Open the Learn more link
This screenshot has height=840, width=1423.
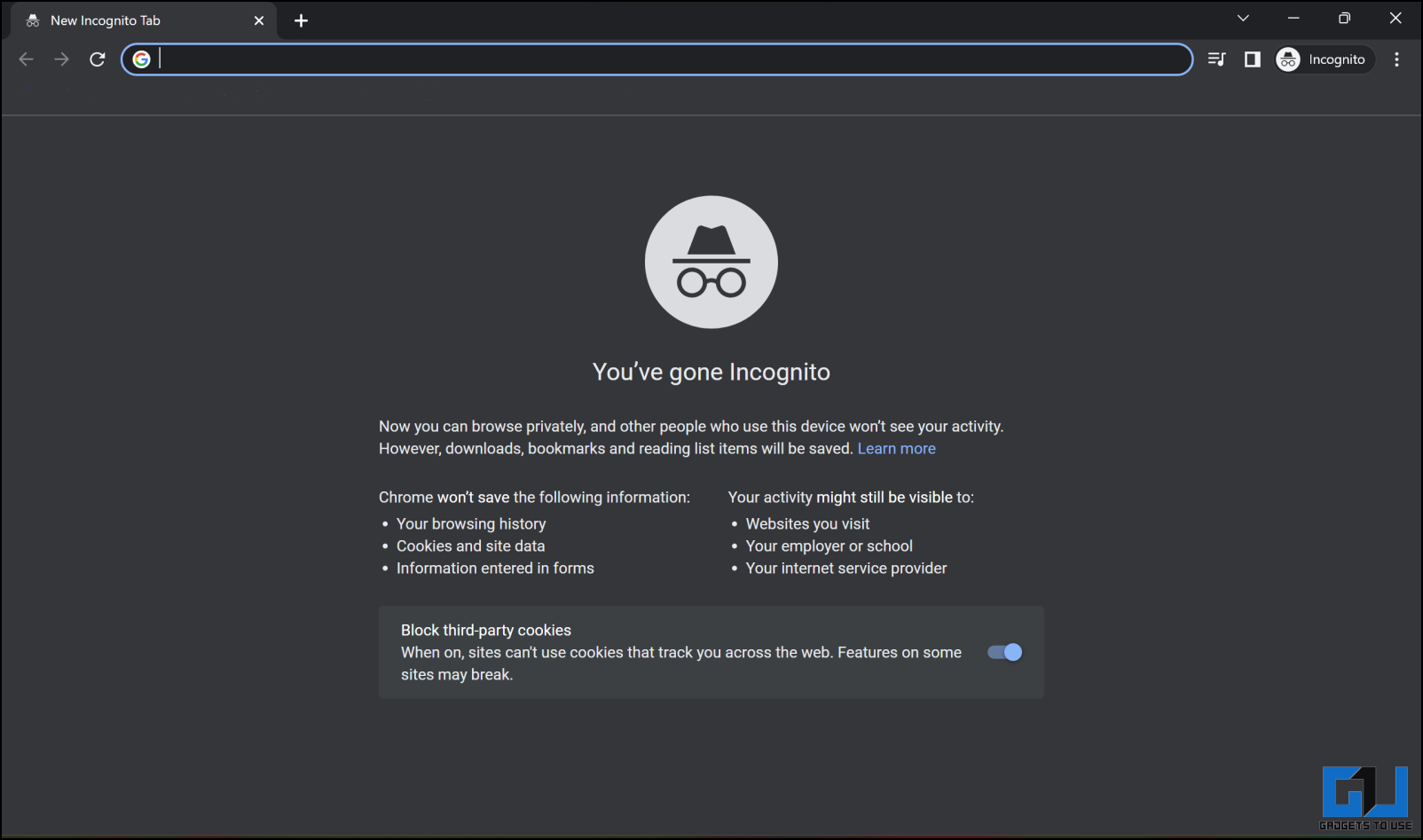(x=896, y=449)
